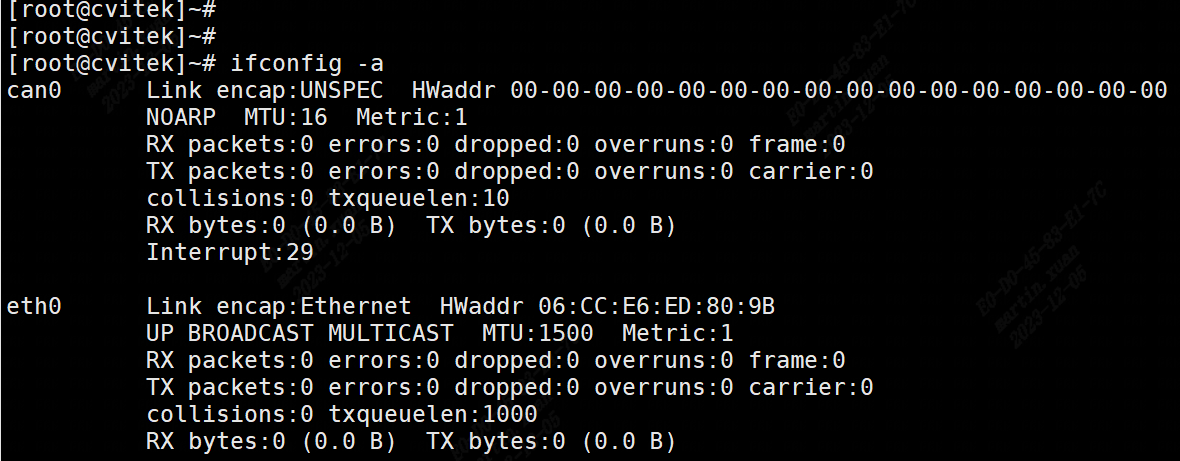
Task: Click the MTU:16 value
Action: 285,117
